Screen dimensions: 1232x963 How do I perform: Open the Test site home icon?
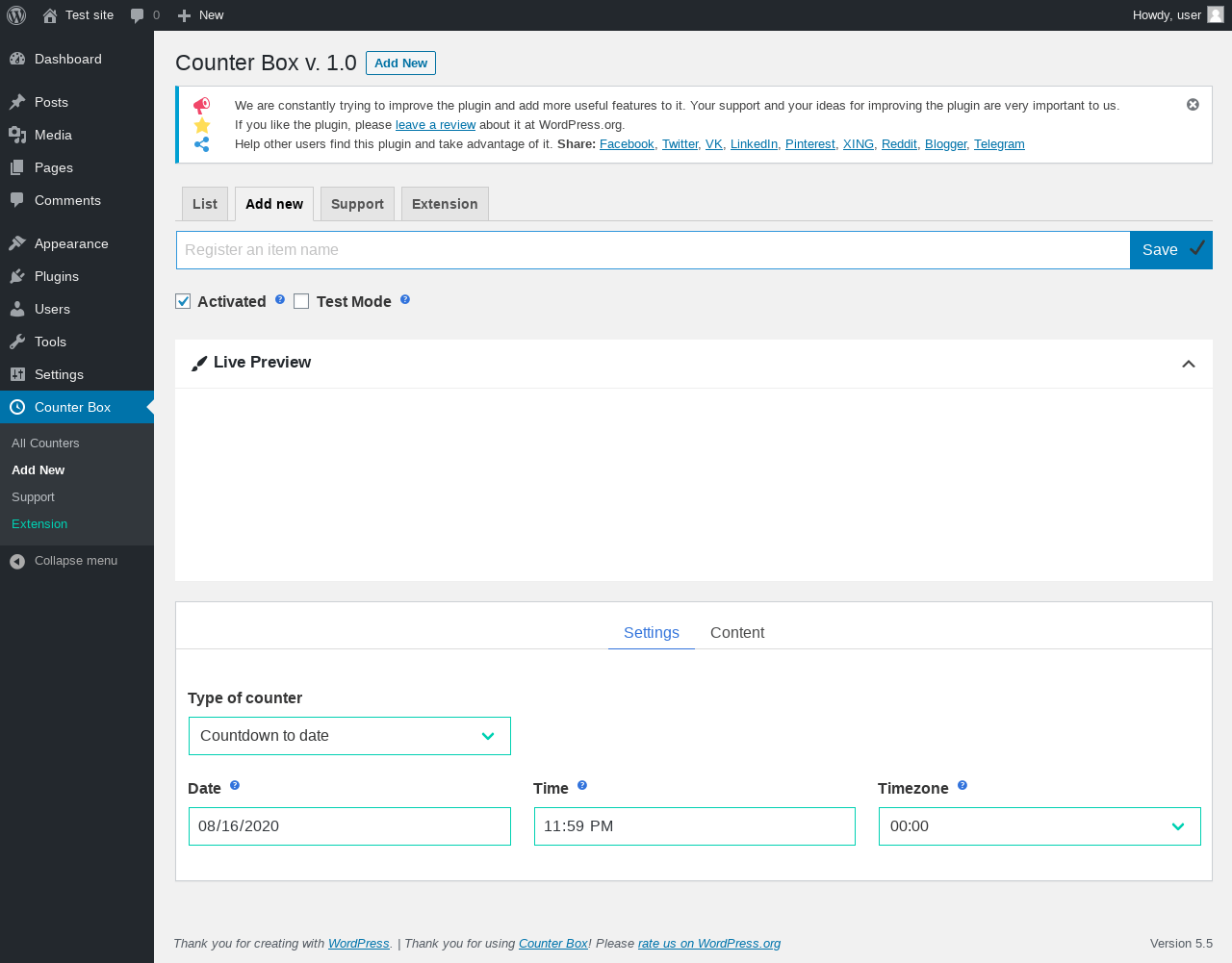[50, 15]
